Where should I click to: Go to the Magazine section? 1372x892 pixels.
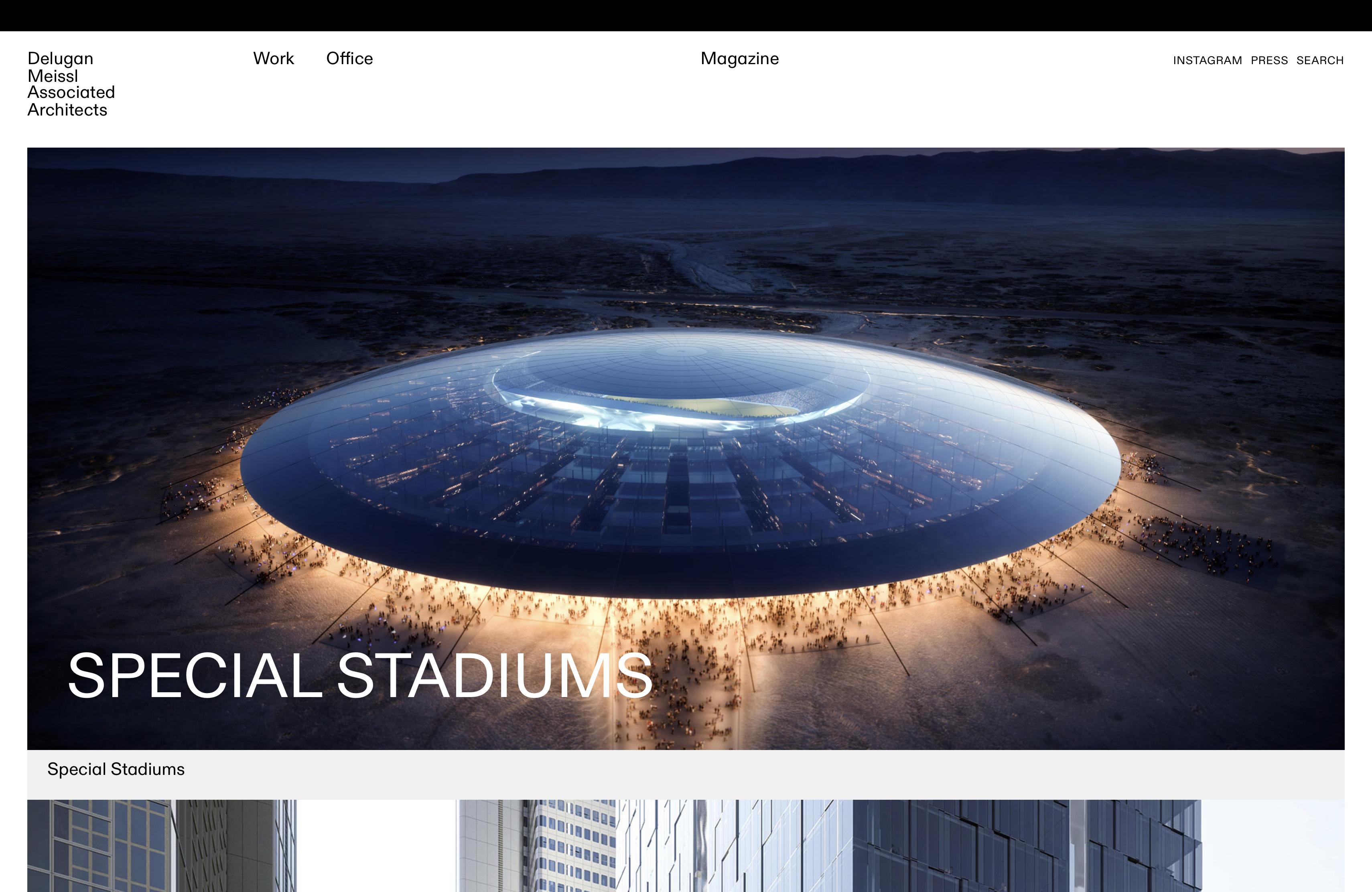(740, 59)
